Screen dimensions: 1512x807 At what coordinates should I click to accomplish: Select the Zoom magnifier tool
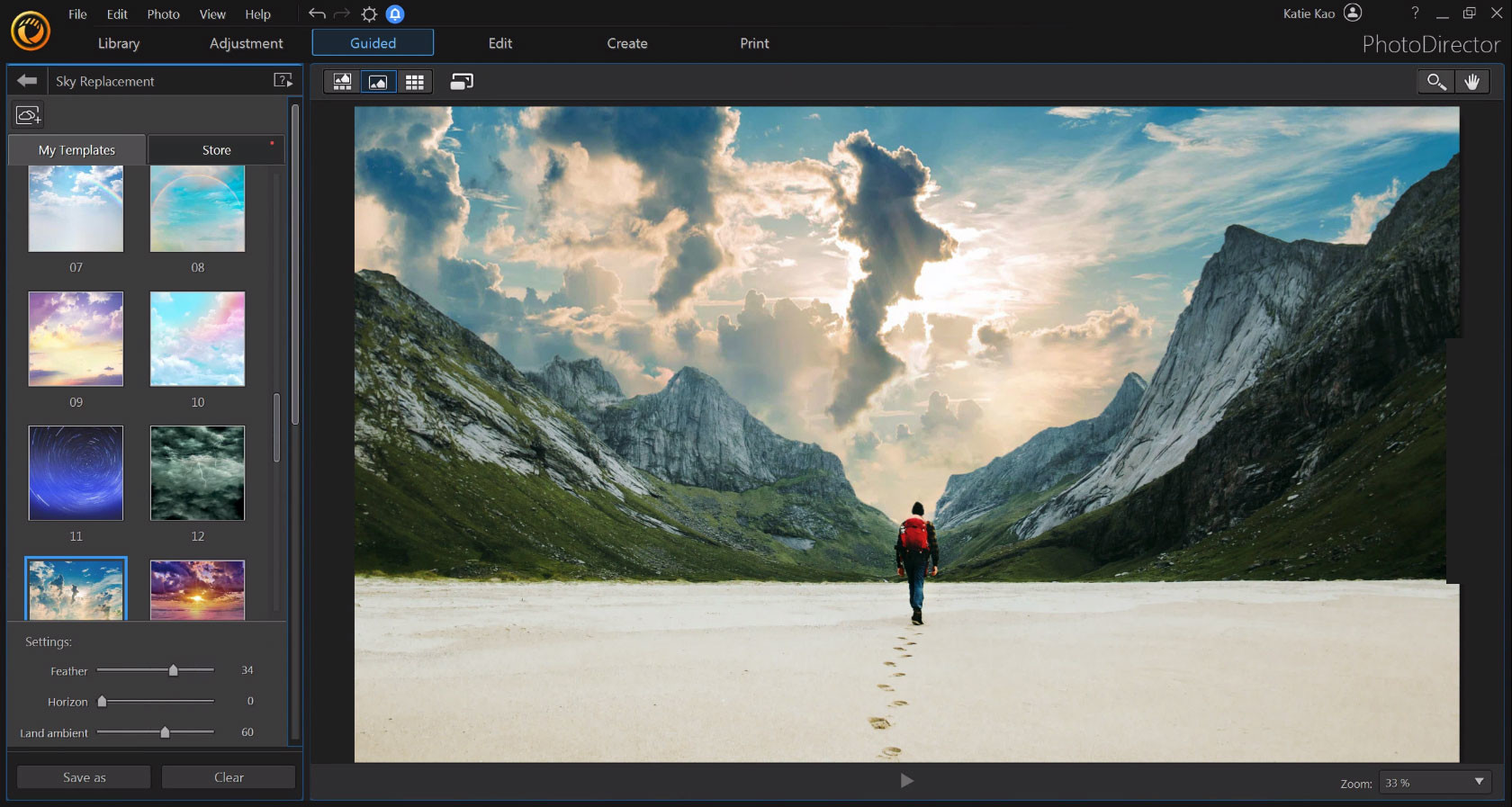tap(1436, 82)
